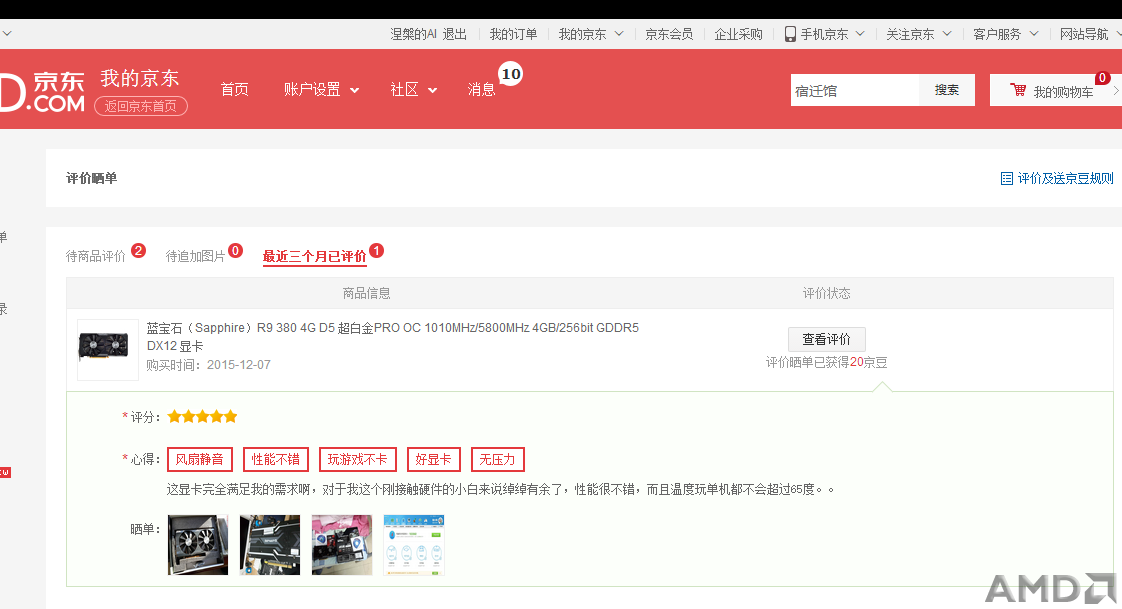This screenshot has width=1122, height=609.
Task: Click the 搜索 button
Action: (x=947, y=90)
